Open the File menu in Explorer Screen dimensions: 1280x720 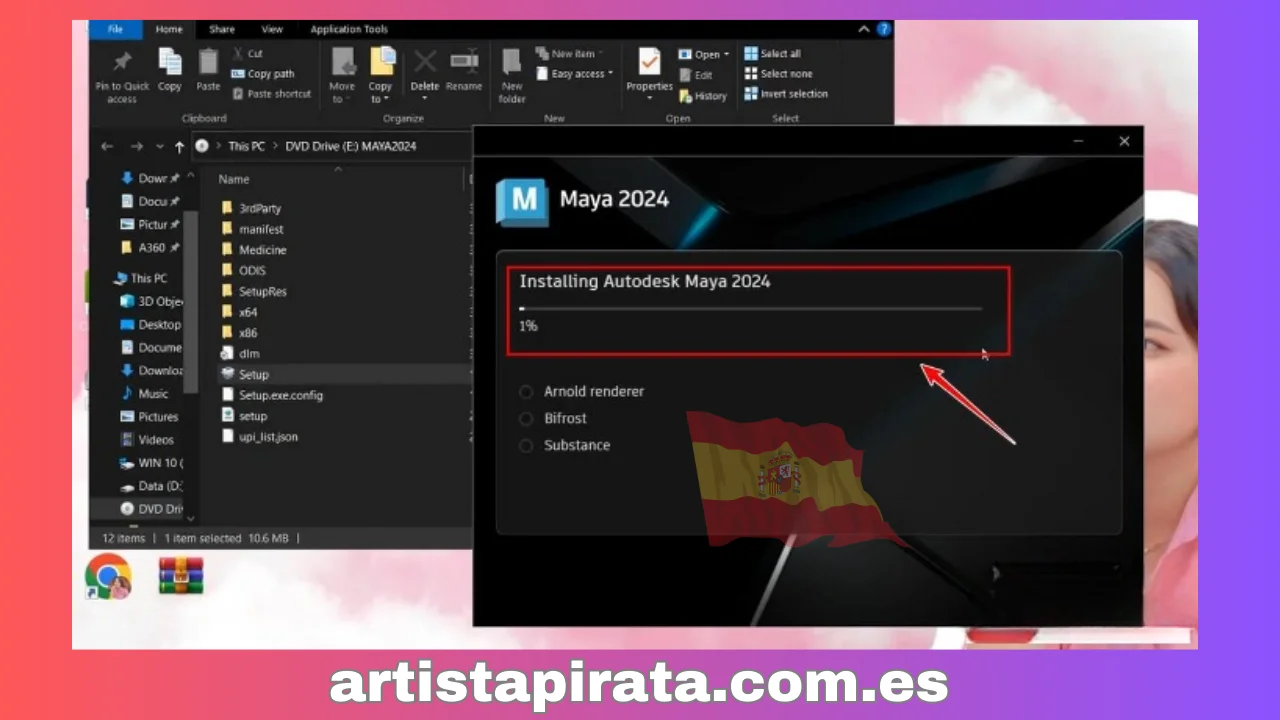[x=114, y=29]
